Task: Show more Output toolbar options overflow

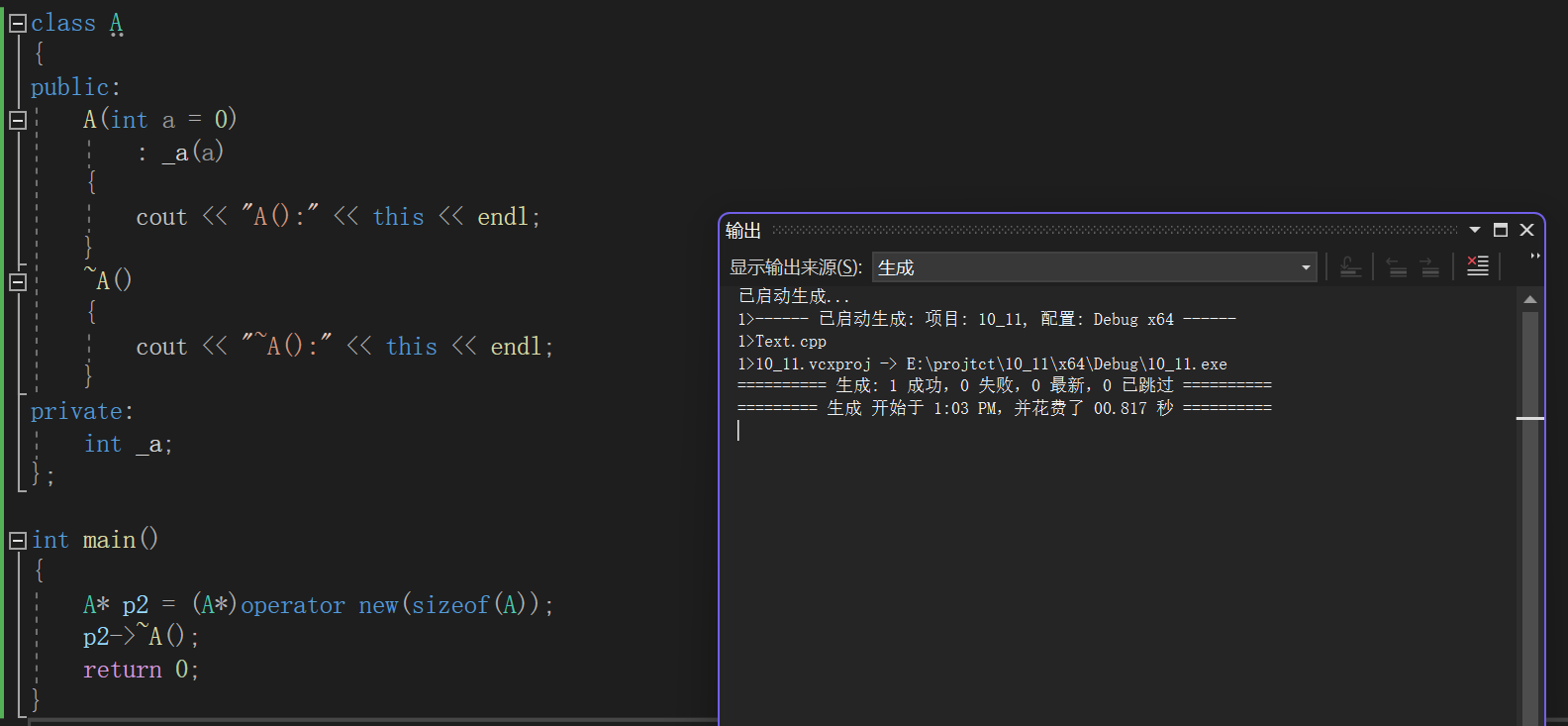Action: click(x=1535, y=258)
